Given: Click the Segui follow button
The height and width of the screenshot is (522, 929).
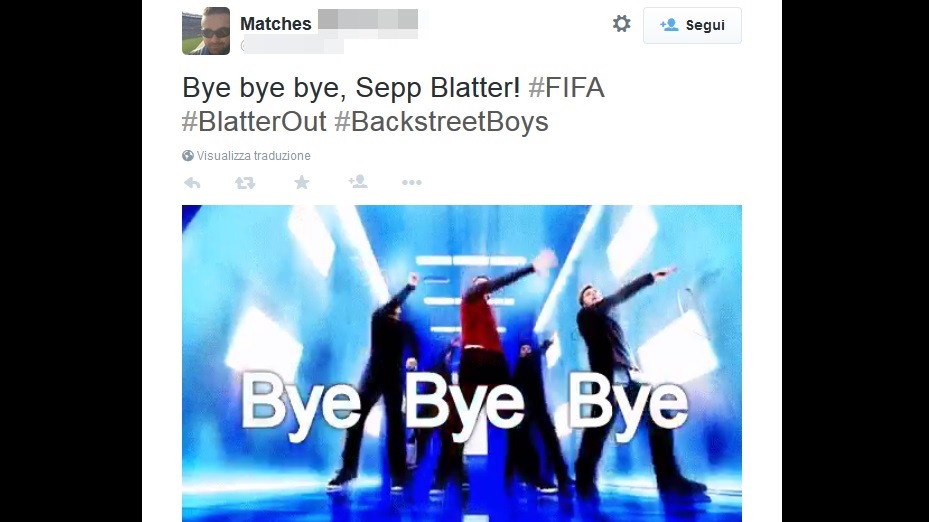Looking at the screenshot, I should point(692,25).
